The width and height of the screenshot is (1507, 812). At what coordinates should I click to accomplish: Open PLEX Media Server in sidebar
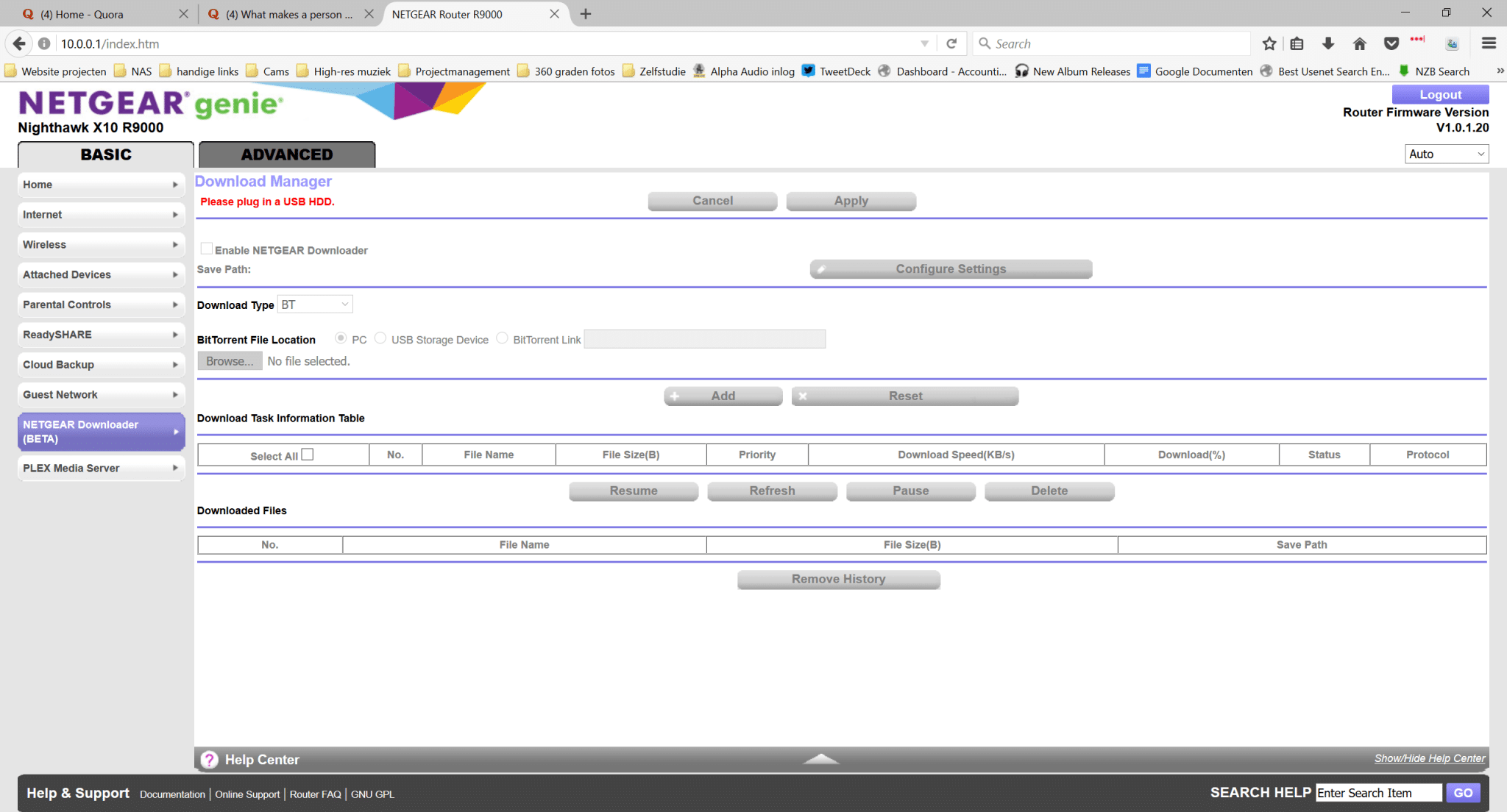[101, 469]
